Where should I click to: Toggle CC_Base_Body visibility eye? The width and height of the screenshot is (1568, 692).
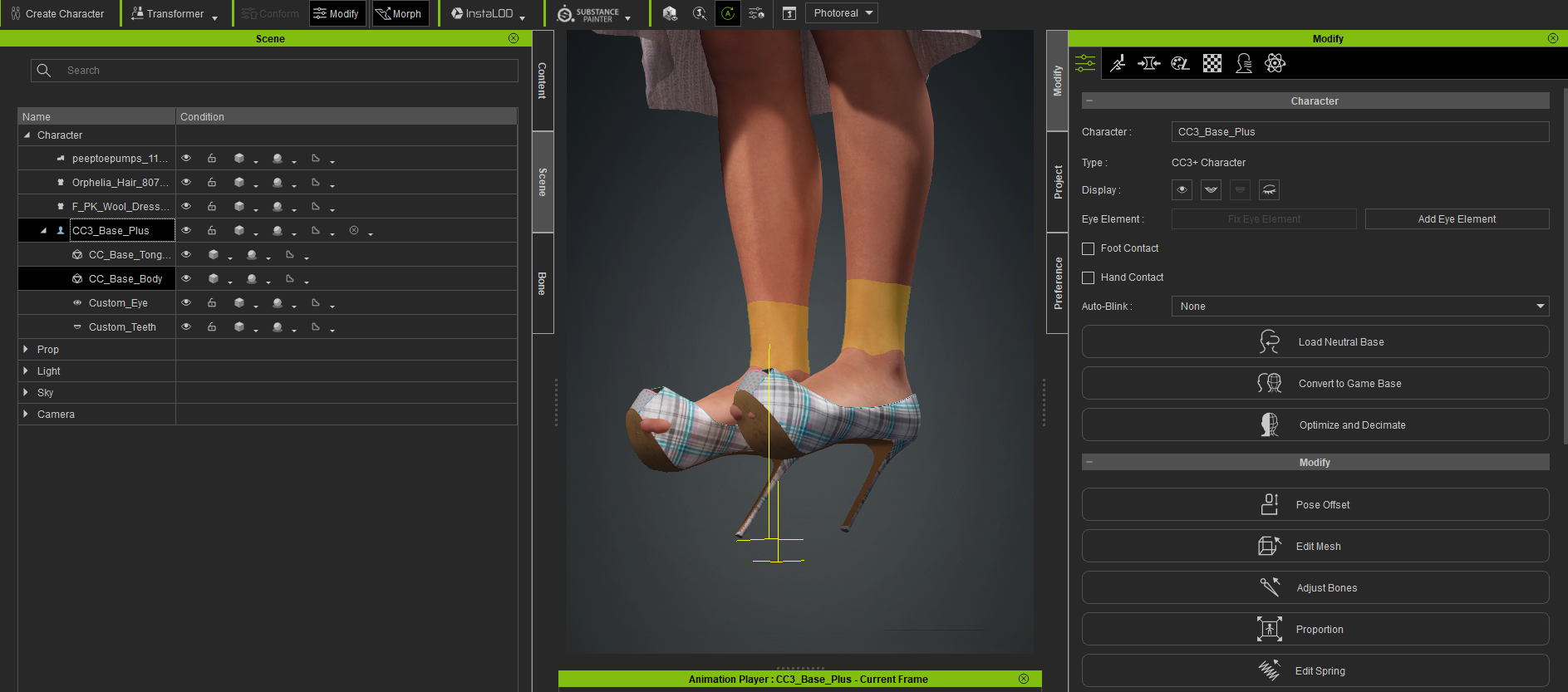point(186,278)
